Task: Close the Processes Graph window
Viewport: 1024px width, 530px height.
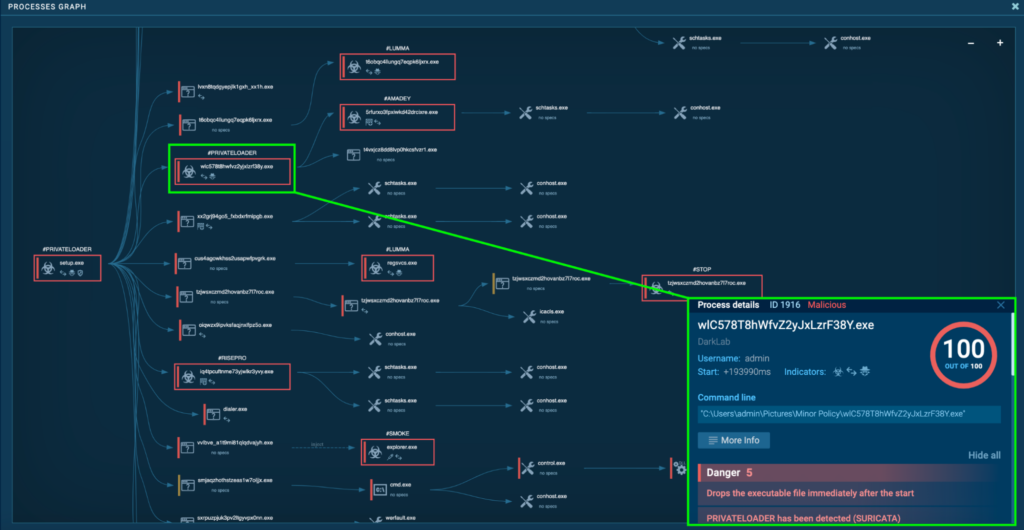Action: pos(1015,7)
